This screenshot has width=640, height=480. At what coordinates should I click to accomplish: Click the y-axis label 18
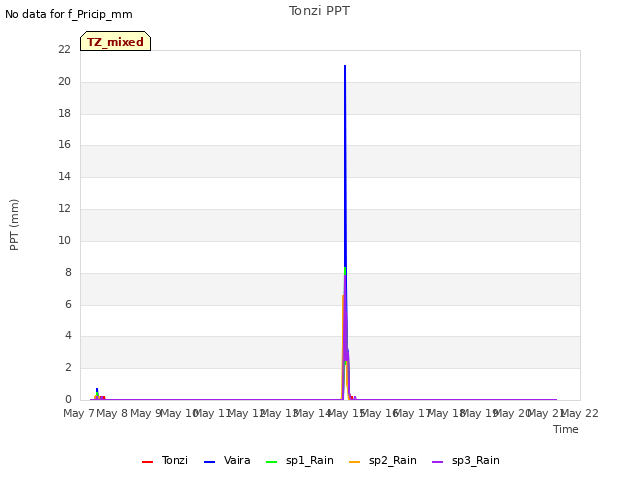point(64,113)
